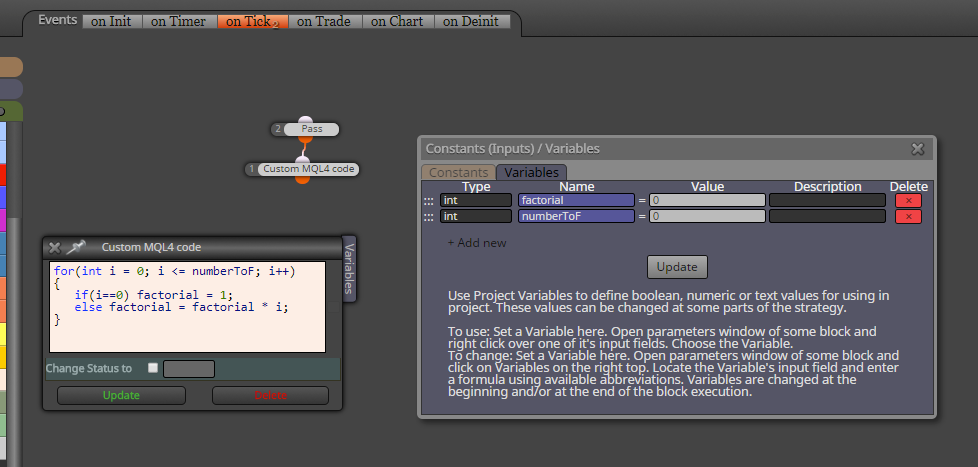Image resolution: width=978 pixels, height=467 pixels.
Task: Grab the drag handle of numberToF row
Action: point(428,216)
